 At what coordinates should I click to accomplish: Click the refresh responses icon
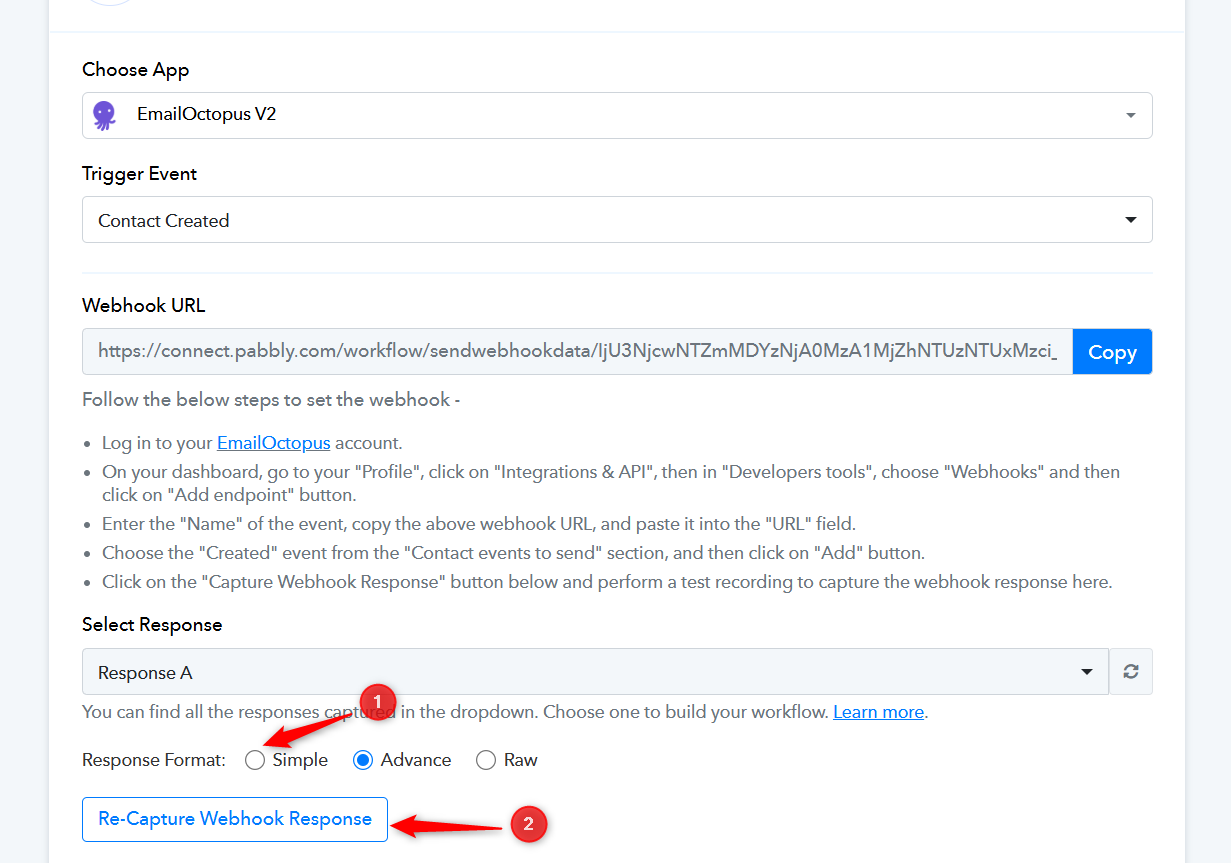click(1131, 672)
